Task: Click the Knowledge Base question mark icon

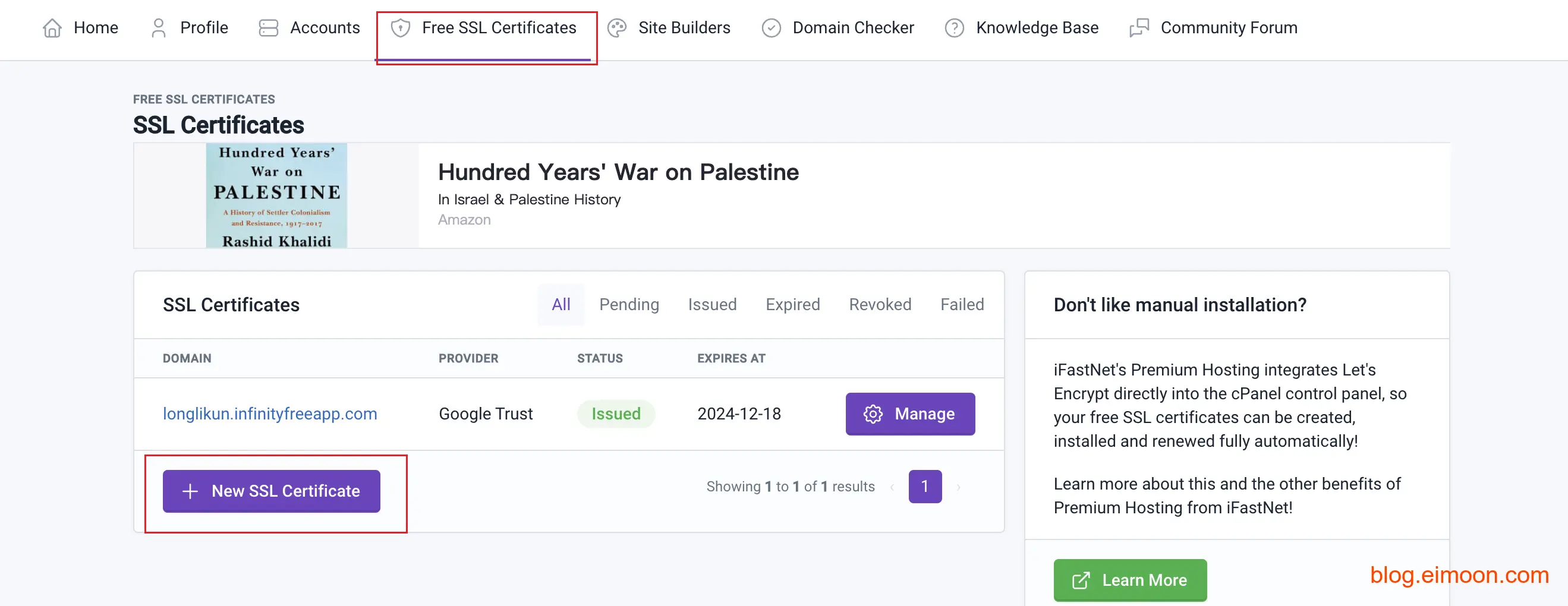Action: tap(954, 28)
